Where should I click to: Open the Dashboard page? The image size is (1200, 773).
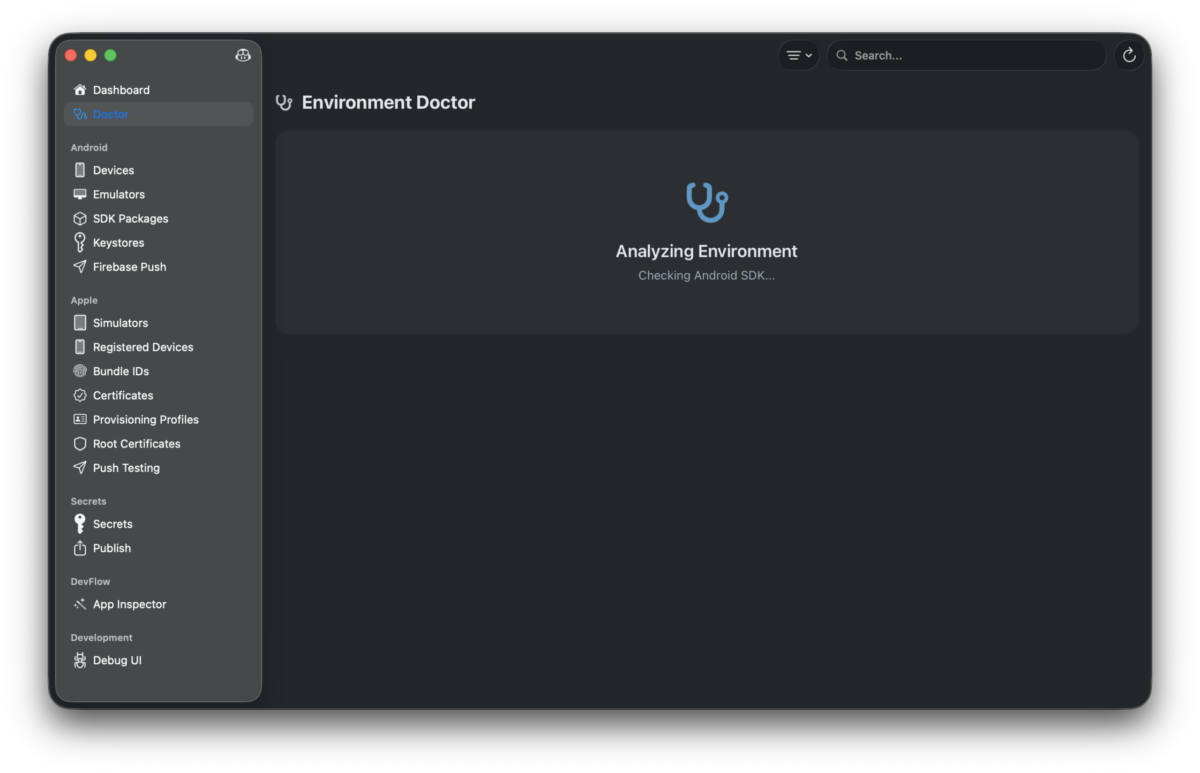point(158,90)
